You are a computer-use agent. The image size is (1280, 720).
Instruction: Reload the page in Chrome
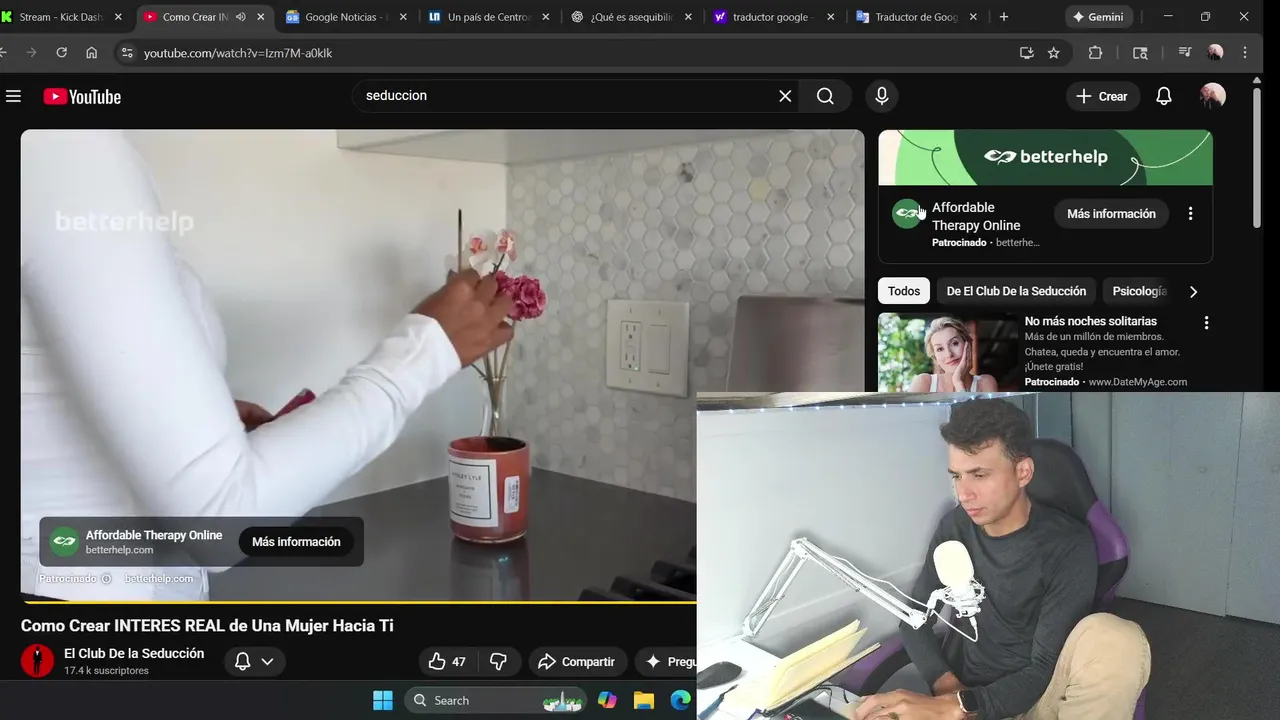tap(61, 53)
